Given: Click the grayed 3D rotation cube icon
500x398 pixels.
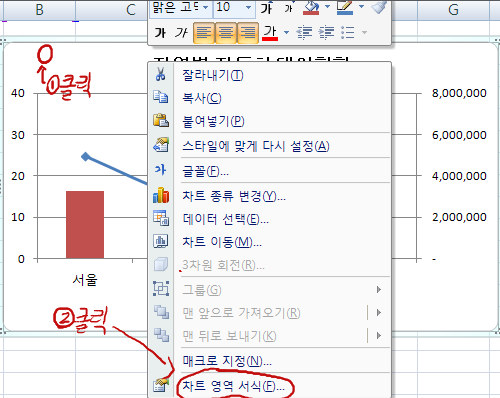Looking at the screenshot, I should [x=161, y=265].
